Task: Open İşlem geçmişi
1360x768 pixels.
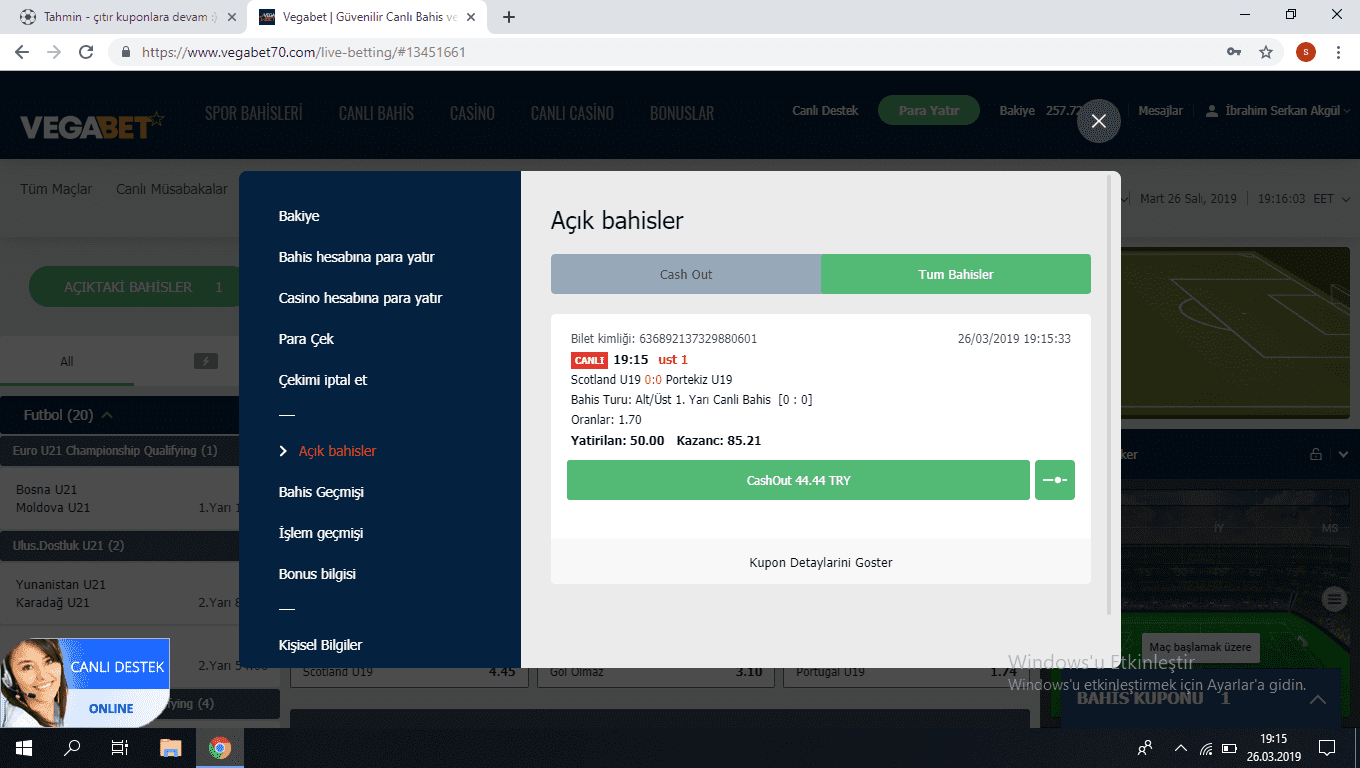Action: click(x=321, y=533)
